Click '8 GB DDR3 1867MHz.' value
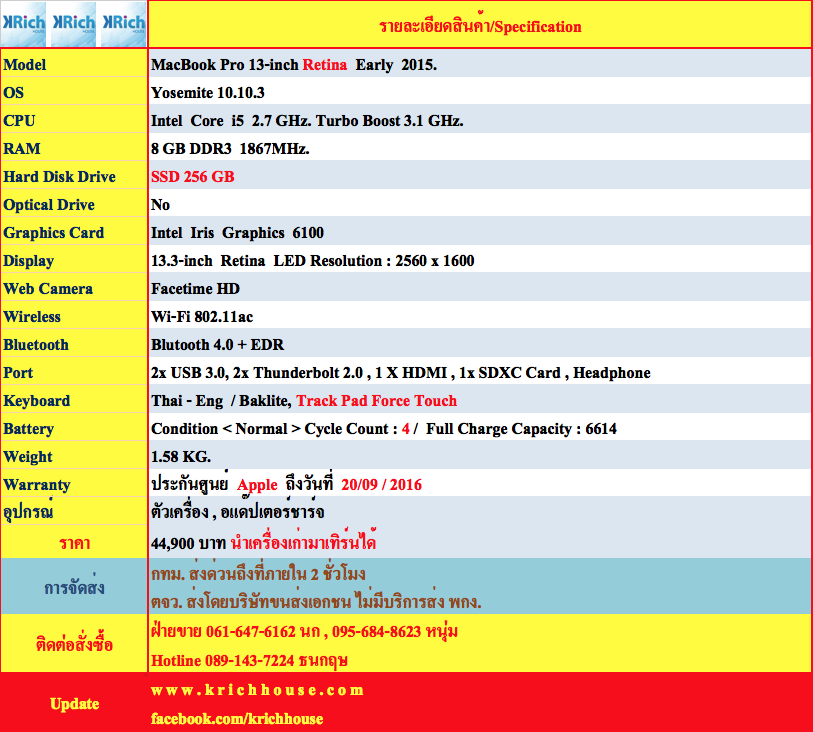Viewport: 813px width, 732px height. tap(230, 149)
